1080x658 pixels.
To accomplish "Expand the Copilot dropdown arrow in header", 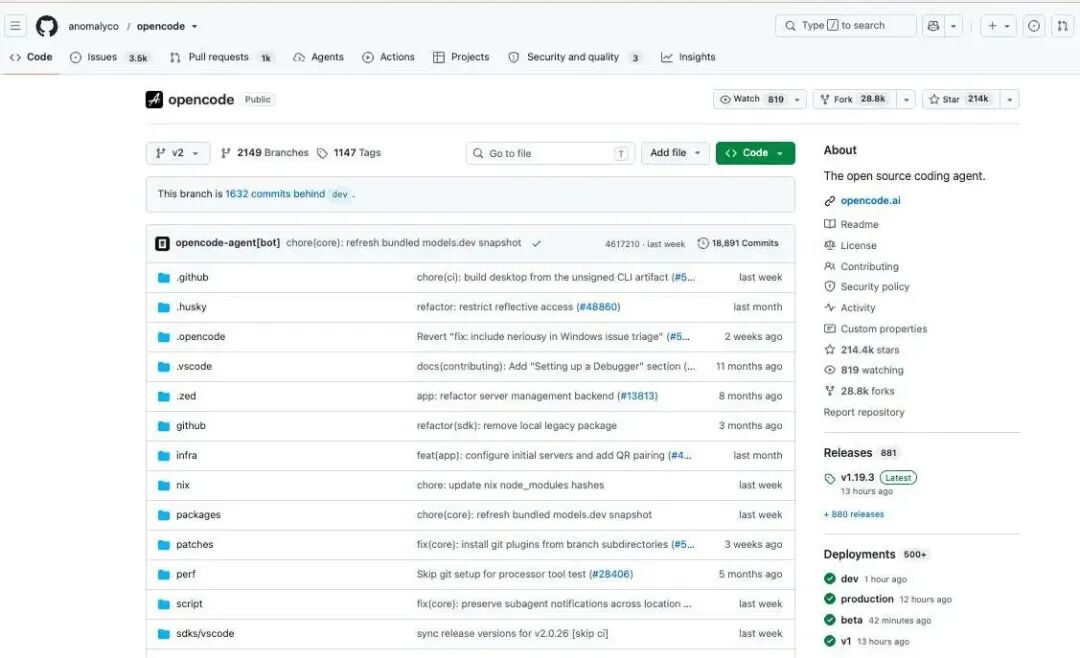I will click(953, 25).
